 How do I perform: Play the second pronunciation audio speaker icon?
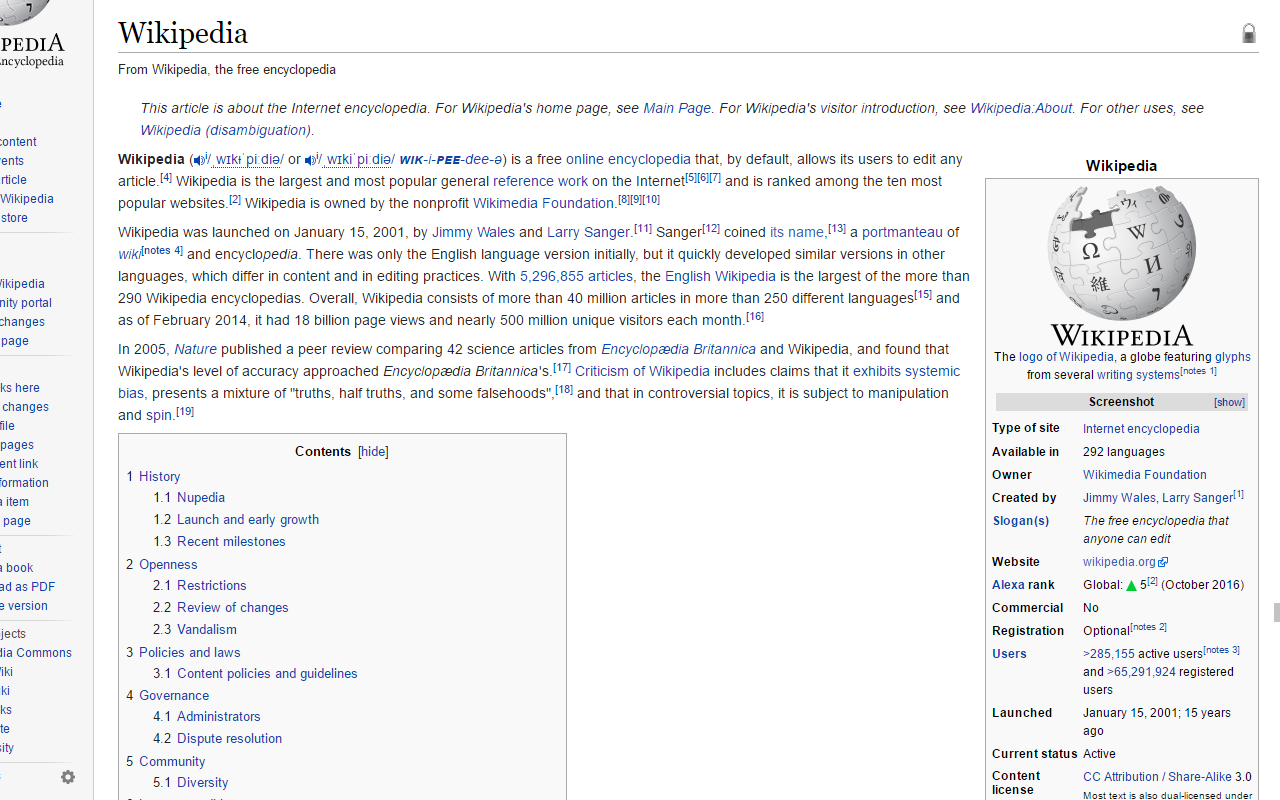pyautogui.click(x=310, y=160)
